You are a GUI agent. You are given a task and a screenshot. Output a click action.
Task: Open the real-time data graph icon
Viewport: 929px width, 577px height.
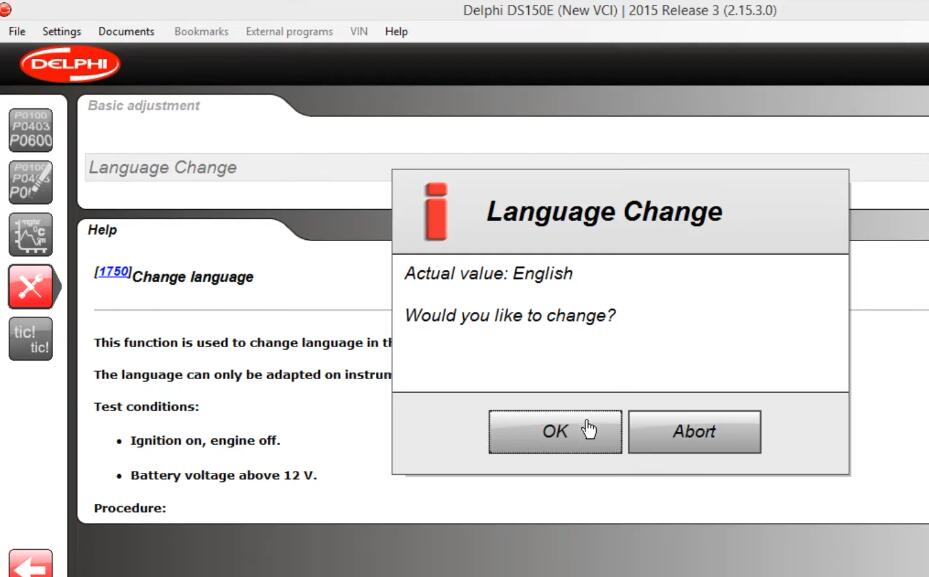(x=31, y=234)
